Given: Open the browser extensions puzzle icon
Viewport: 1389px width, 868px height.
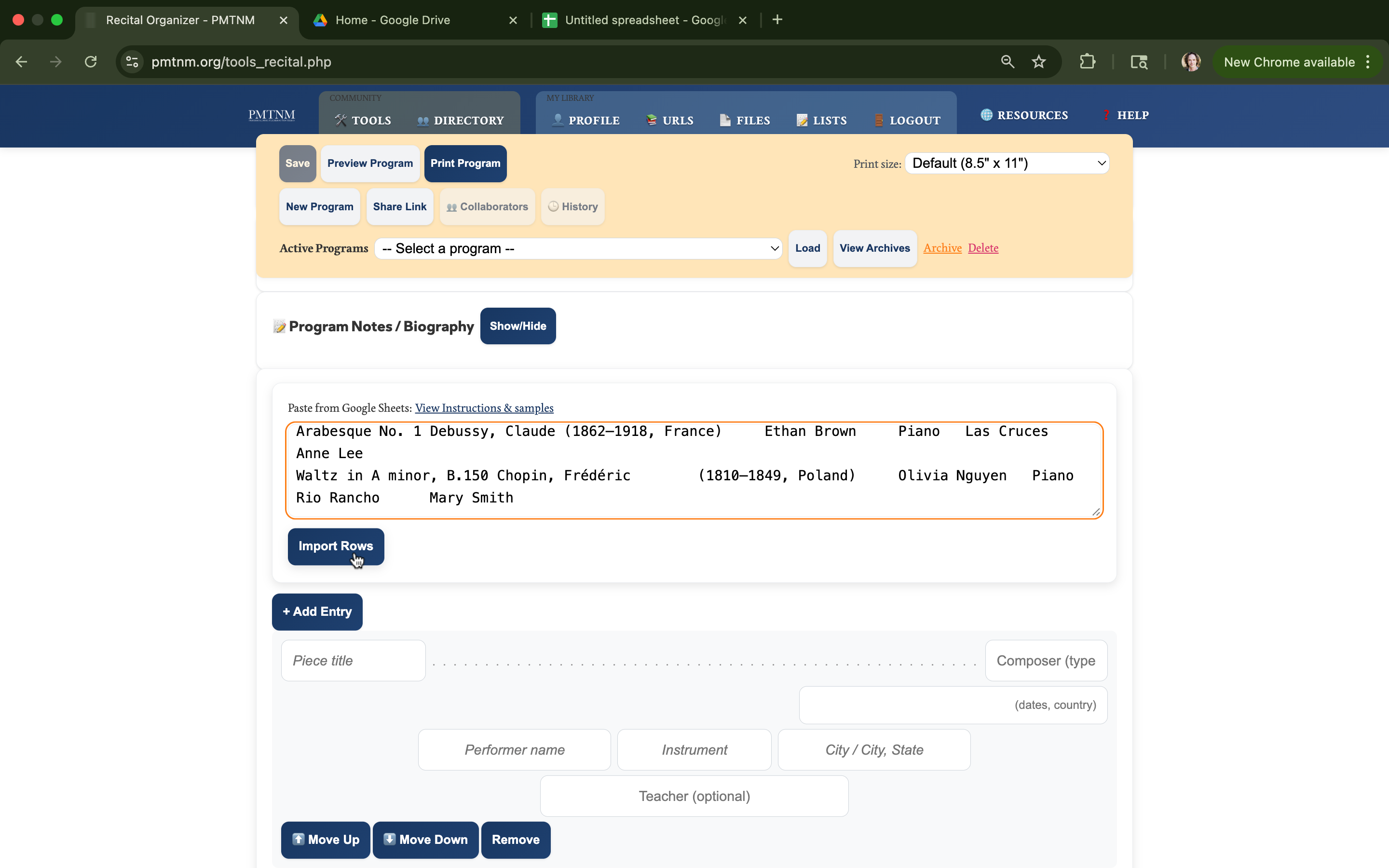Looking at the screenshot, I should [x=1087, y=62].
